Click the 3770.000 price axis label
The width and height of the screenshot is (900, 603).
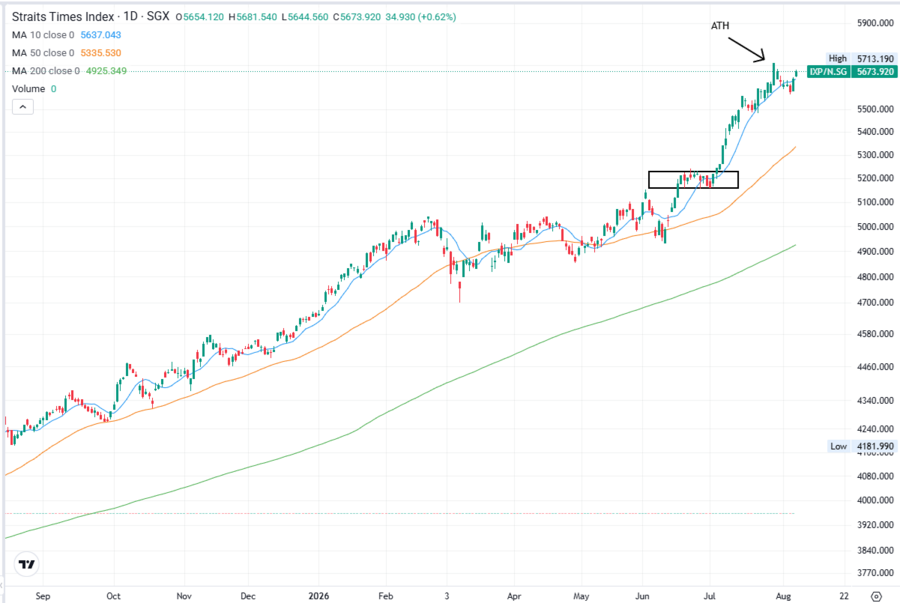[875, 573]
